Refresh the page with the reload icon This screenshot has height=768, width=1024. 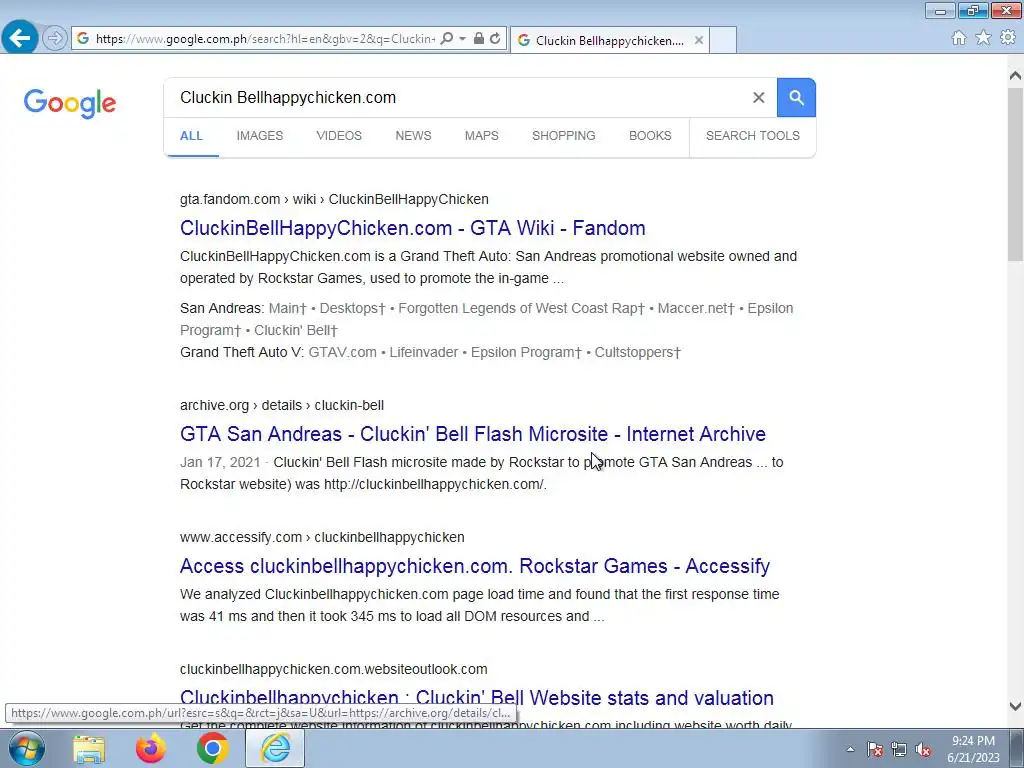pos(496,39)
